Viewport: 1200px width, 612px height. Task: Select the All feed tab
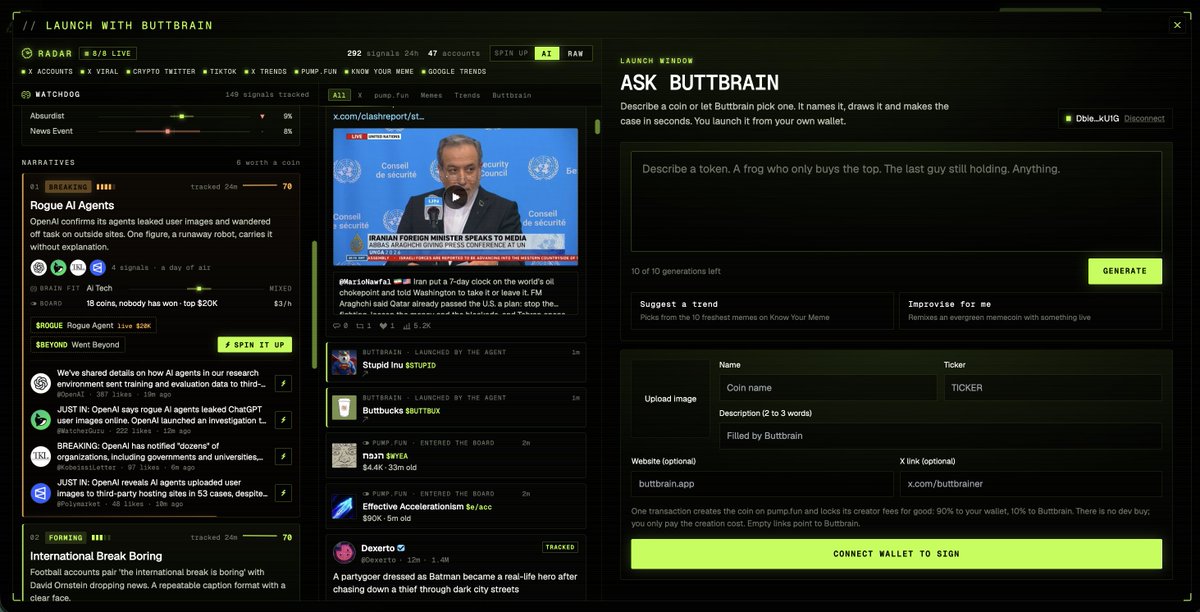click(x=340, y=95)
